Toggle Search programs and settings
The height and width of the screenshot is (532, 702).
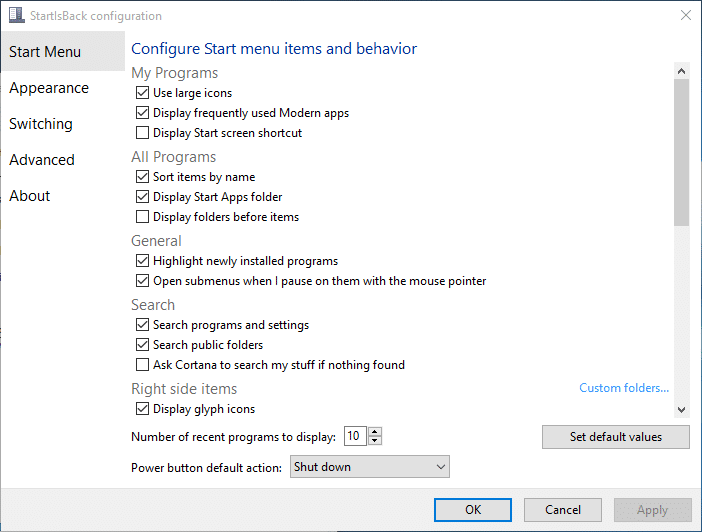pyautogui.click(x=142, y=325)
